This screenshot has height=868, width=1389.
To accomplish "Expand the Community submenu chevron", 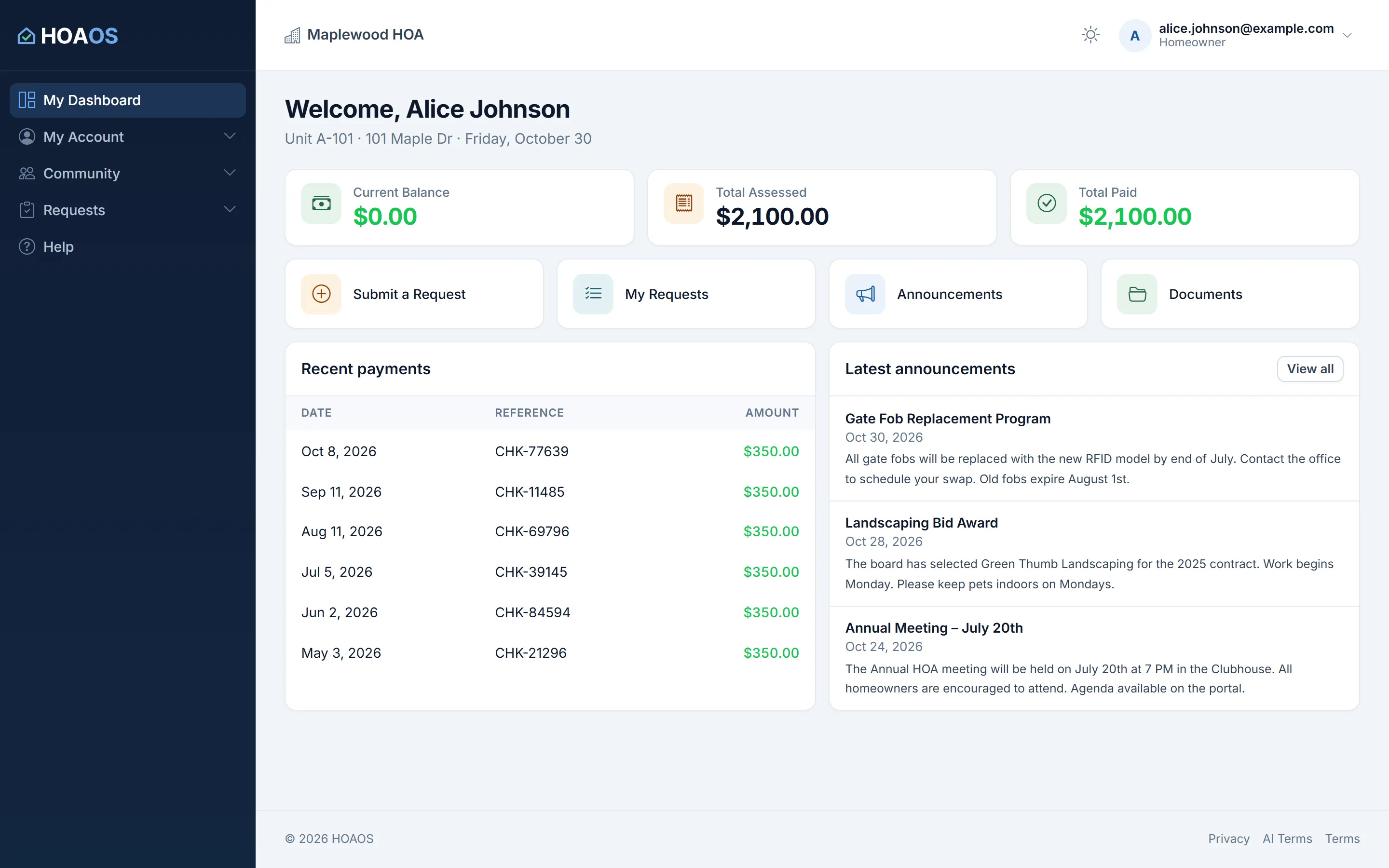I will pos(230,174).
